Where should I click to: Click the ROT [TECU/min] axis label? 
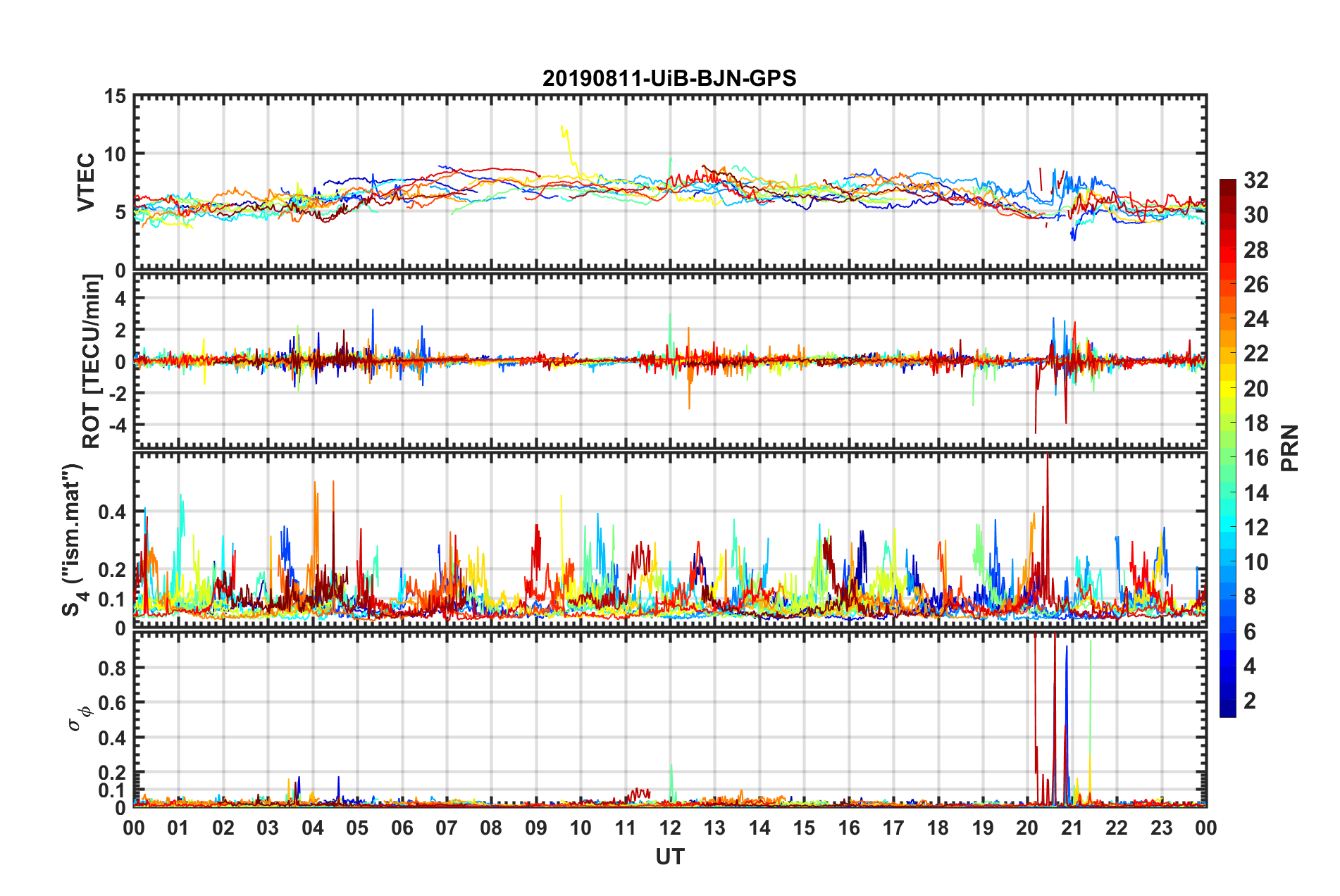[91, 361]
